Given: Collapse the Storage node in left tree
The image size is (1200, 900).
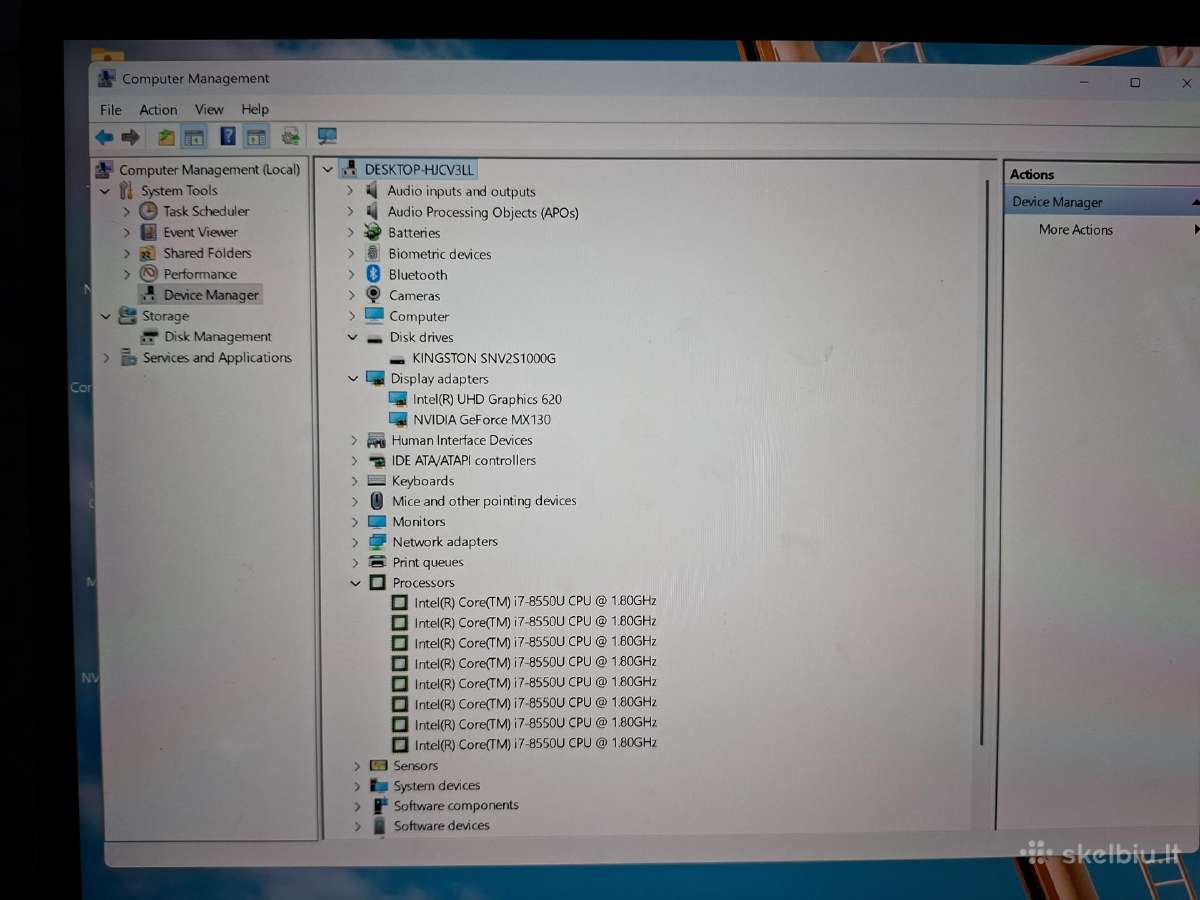Looking at the screenshot, I should [x=106, y=316].
